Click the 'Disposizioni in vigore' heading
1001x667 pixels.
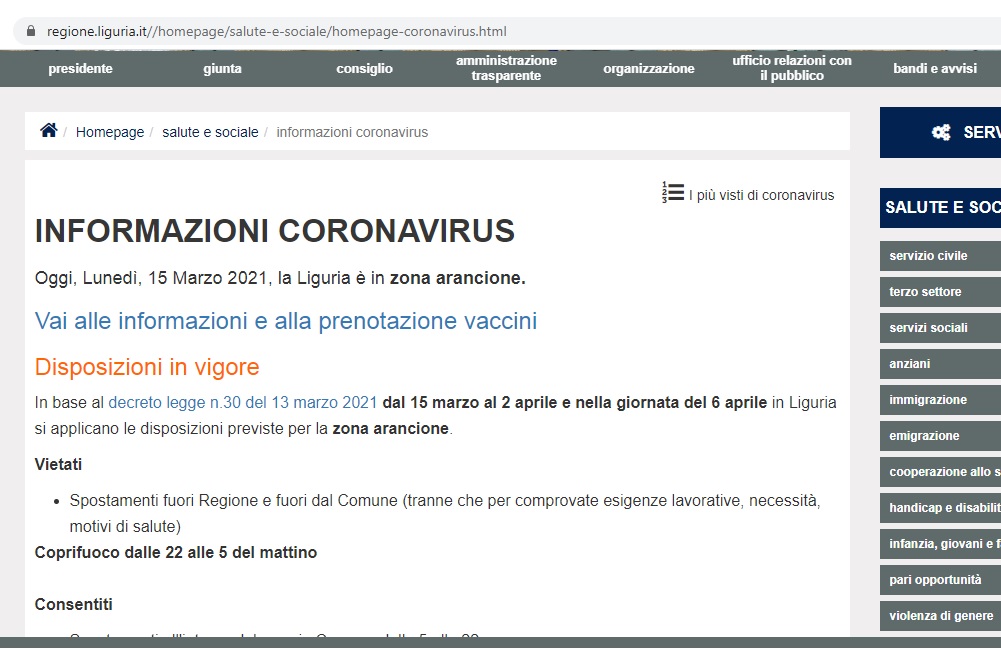(147, 367)
